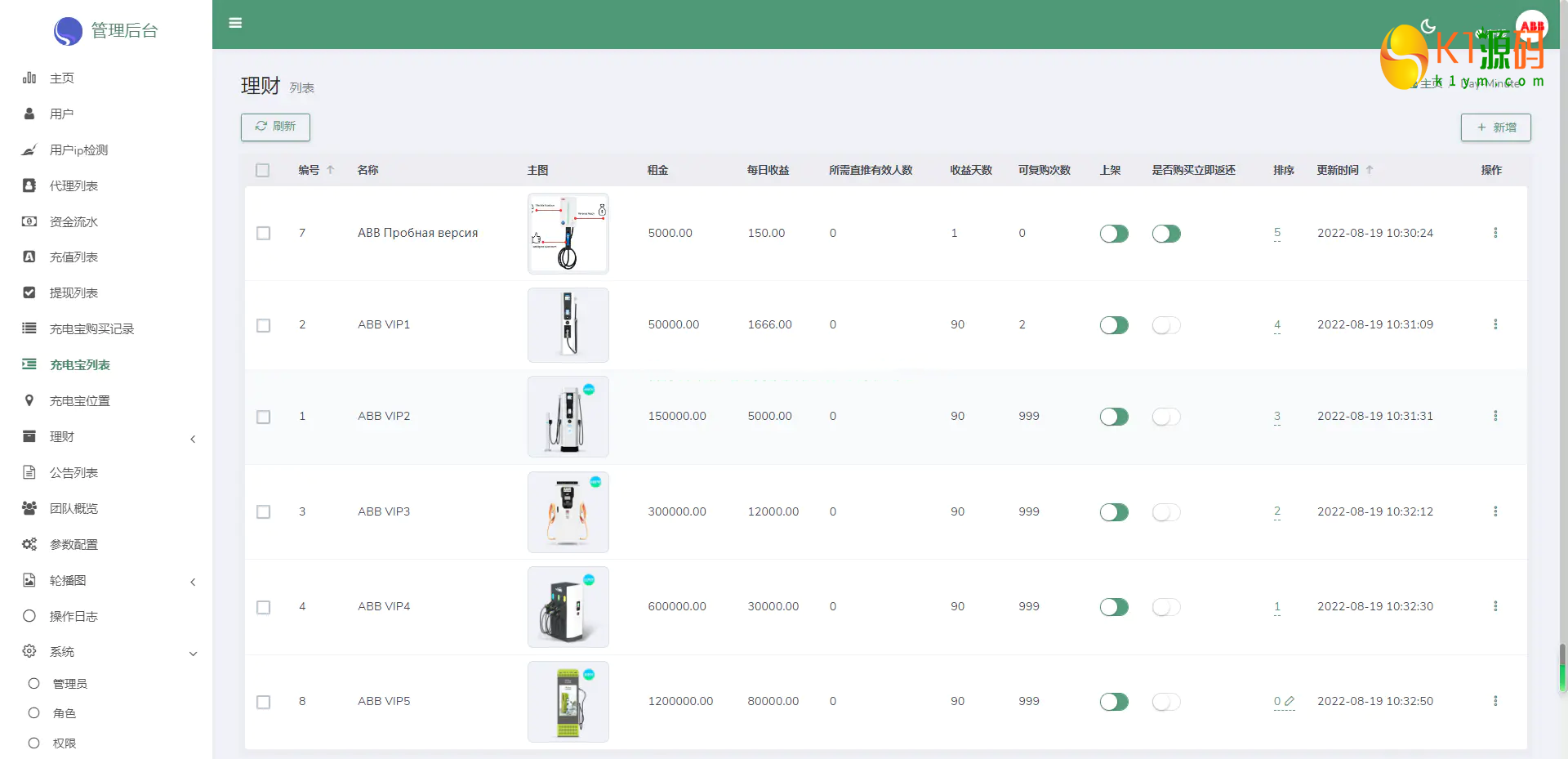
Task: Toggle 上架 switch for ABB VIP4
Action: (1114, 607)
